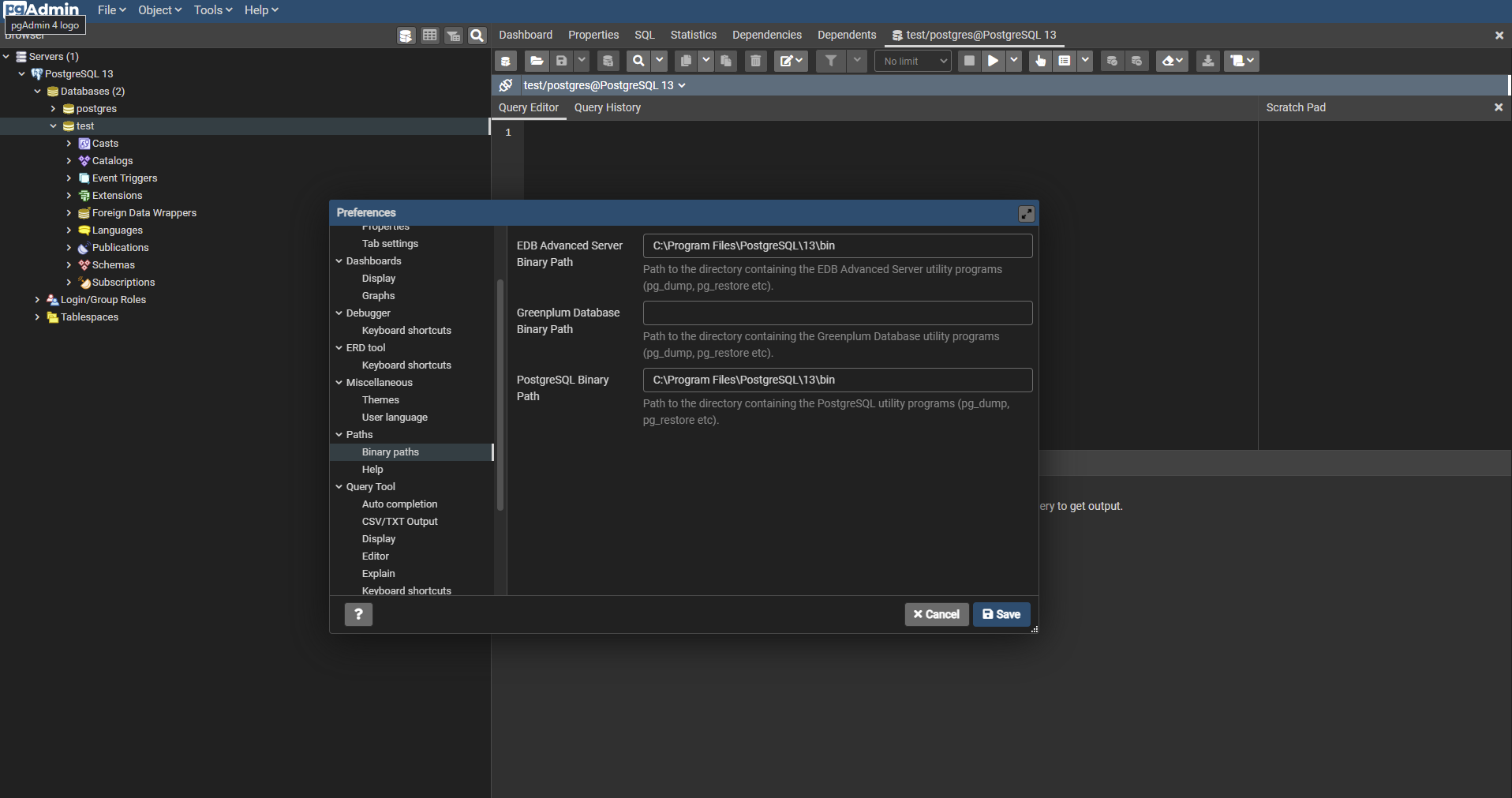Click the Explain Analyze list icon
The image size is (1512, 798).
click(x=1065, y=61)
